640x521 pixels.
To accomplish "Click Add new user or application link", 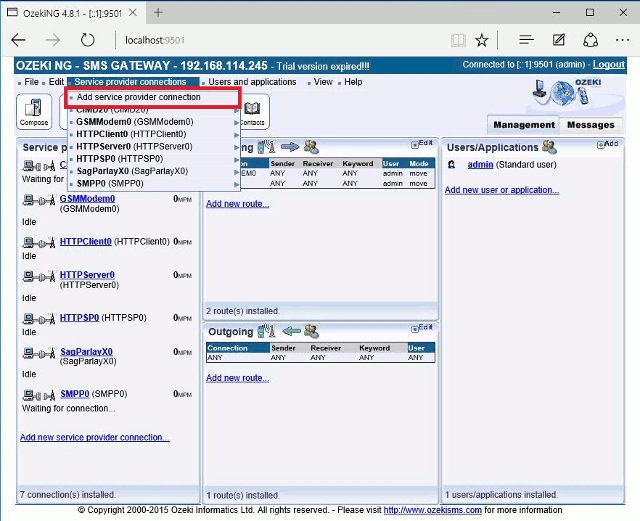I will click(501, 190).
